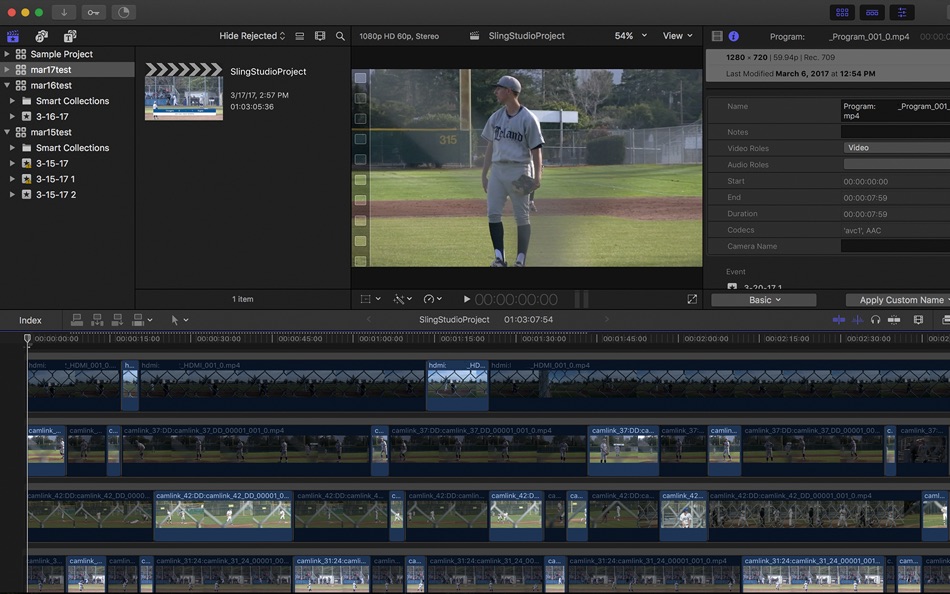The width and height of the screenshot is (950, 594).
Task: Click the '1 item' browser status
Action: pyautogui.click(x=242, y=299)
